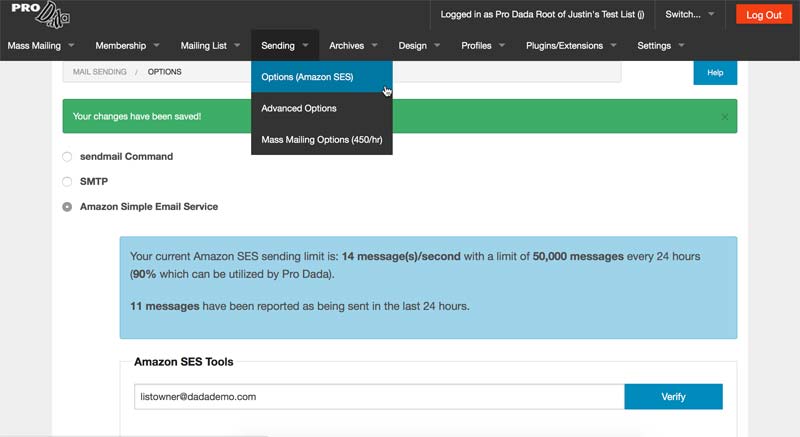The width and height of the screenshot is (800, 437).
Task: Click the 'Logged in as Pro Dada Root' text
Action: click(x=542, y=14)
